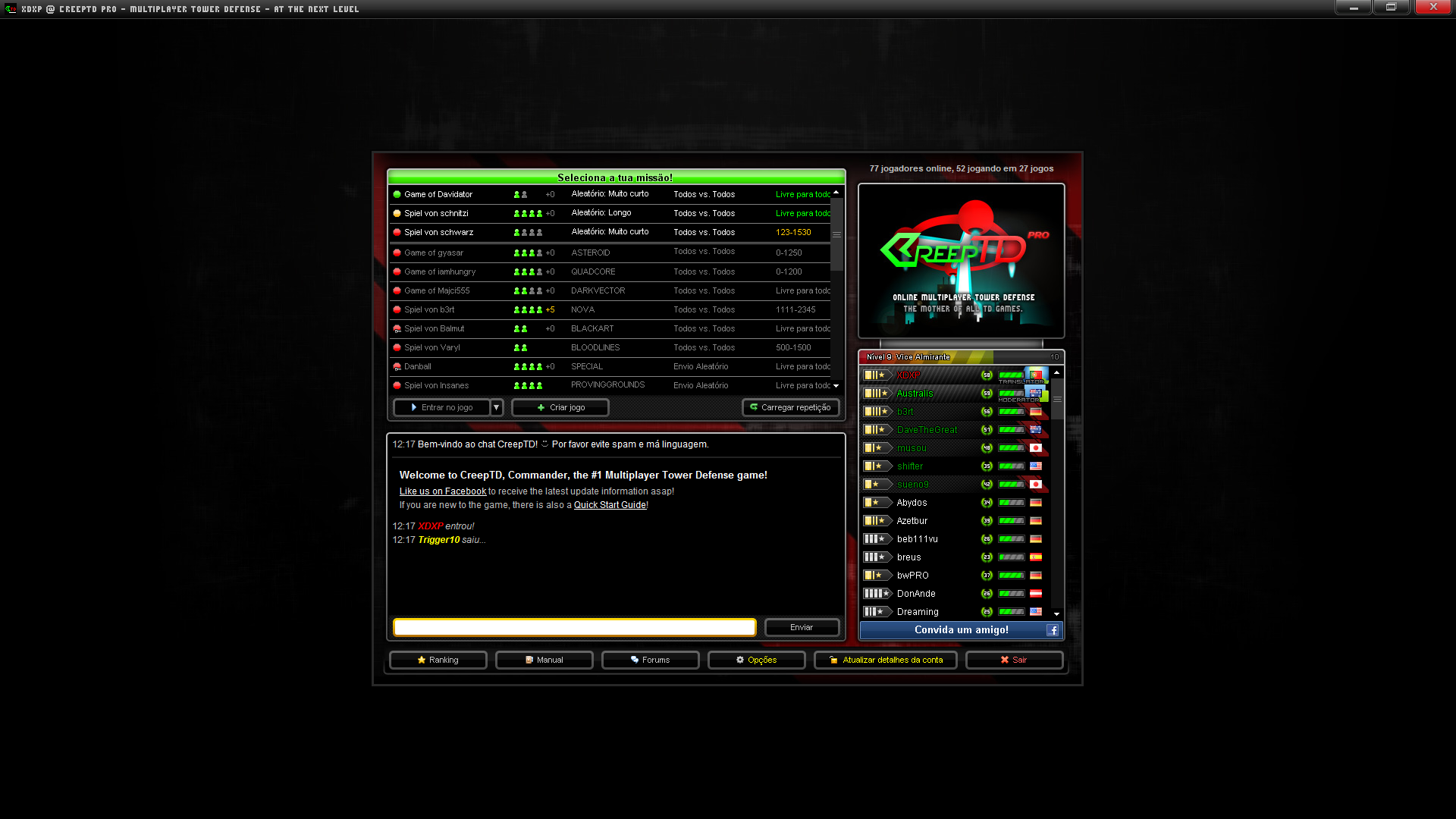Select player Abydos
Viewport: 1456px width, 819px height.
pyautogui.click(x=955, y=503)
